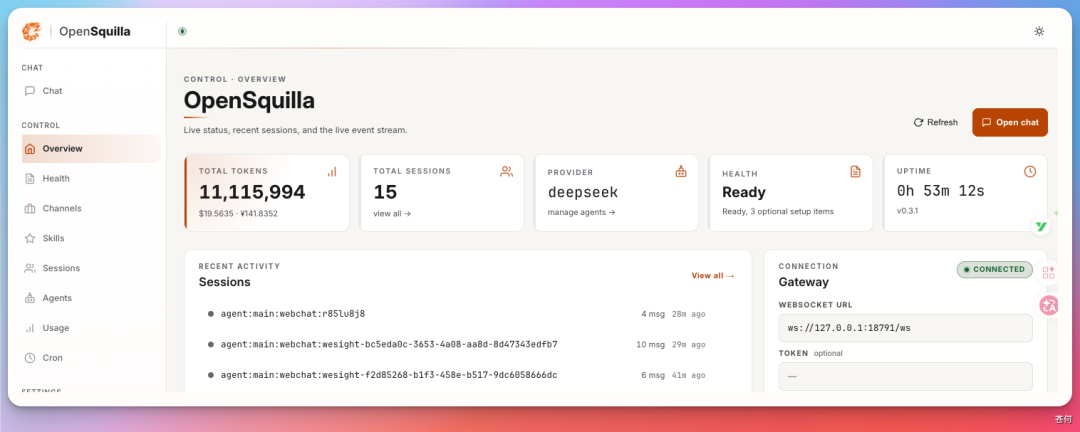This screenshot has height=432, width=1080.
Task: Click the CONNECTED status badge
Action: [x=995, y=269]
